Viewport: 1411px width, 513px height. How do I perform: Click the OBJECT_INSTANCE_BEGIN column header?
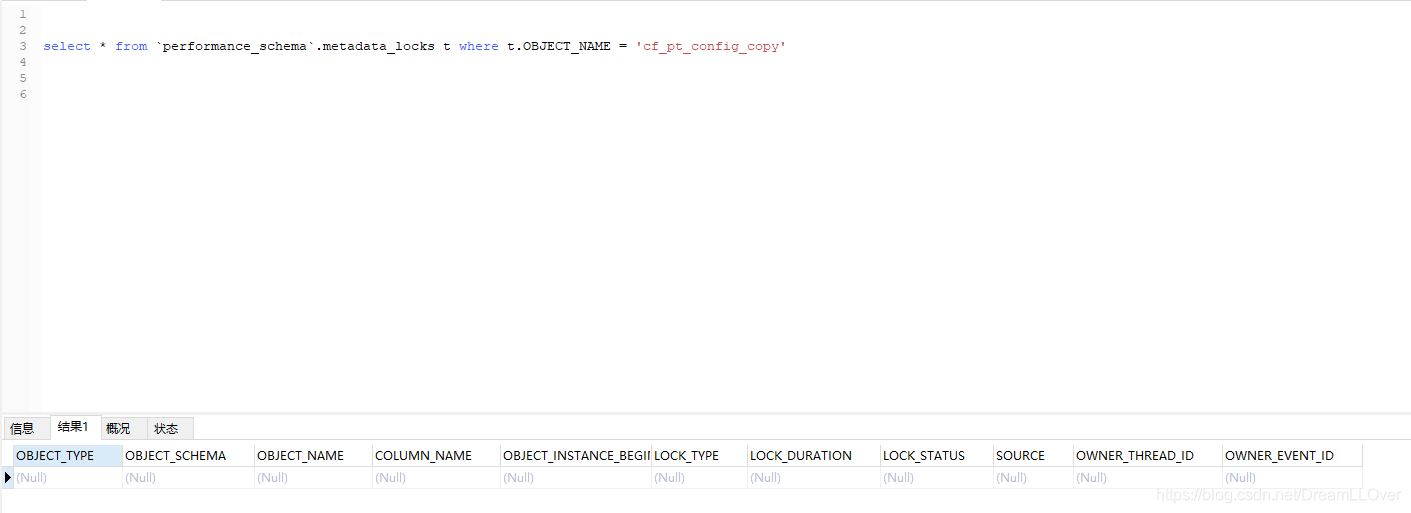coord(576,455)
